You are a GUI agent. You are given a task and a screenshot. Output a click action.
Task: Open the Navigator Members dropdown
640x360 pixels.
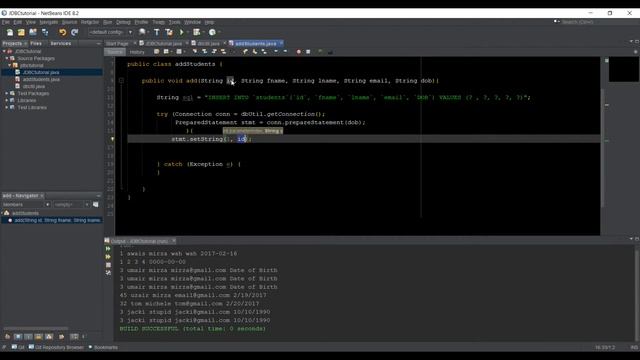coord(26,204)
